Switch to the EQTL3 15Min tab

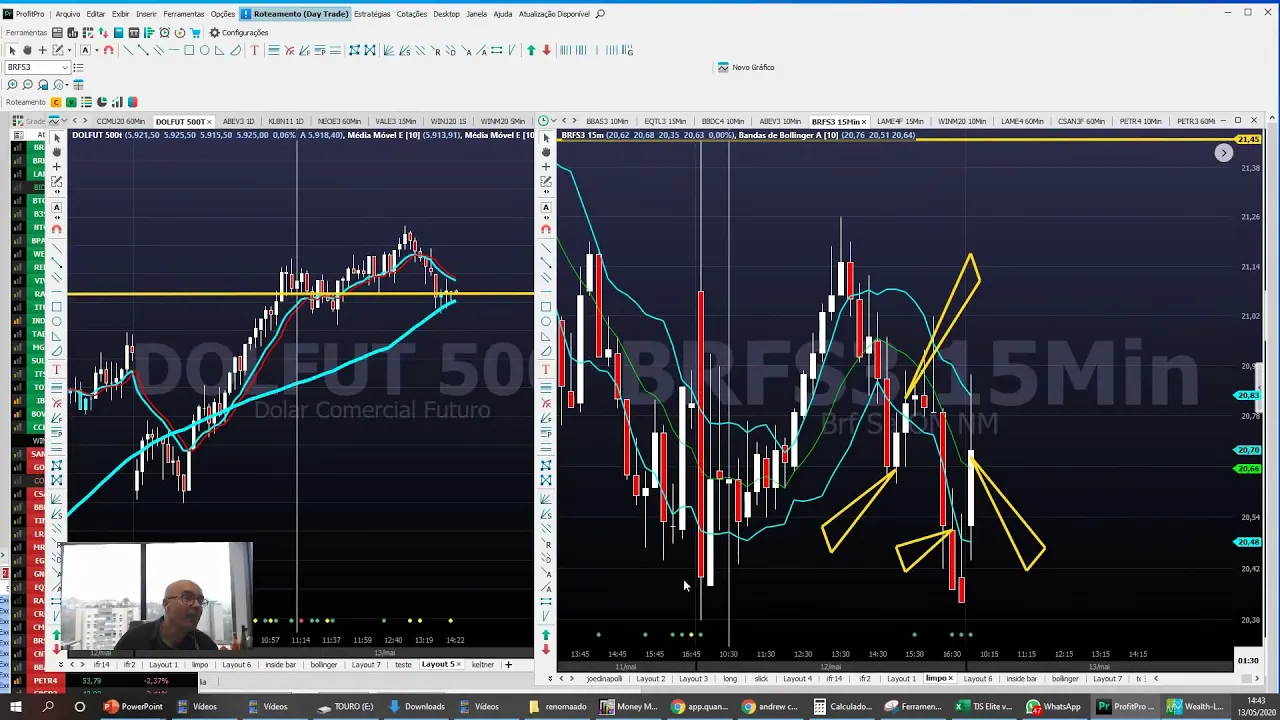coord(665,121)
